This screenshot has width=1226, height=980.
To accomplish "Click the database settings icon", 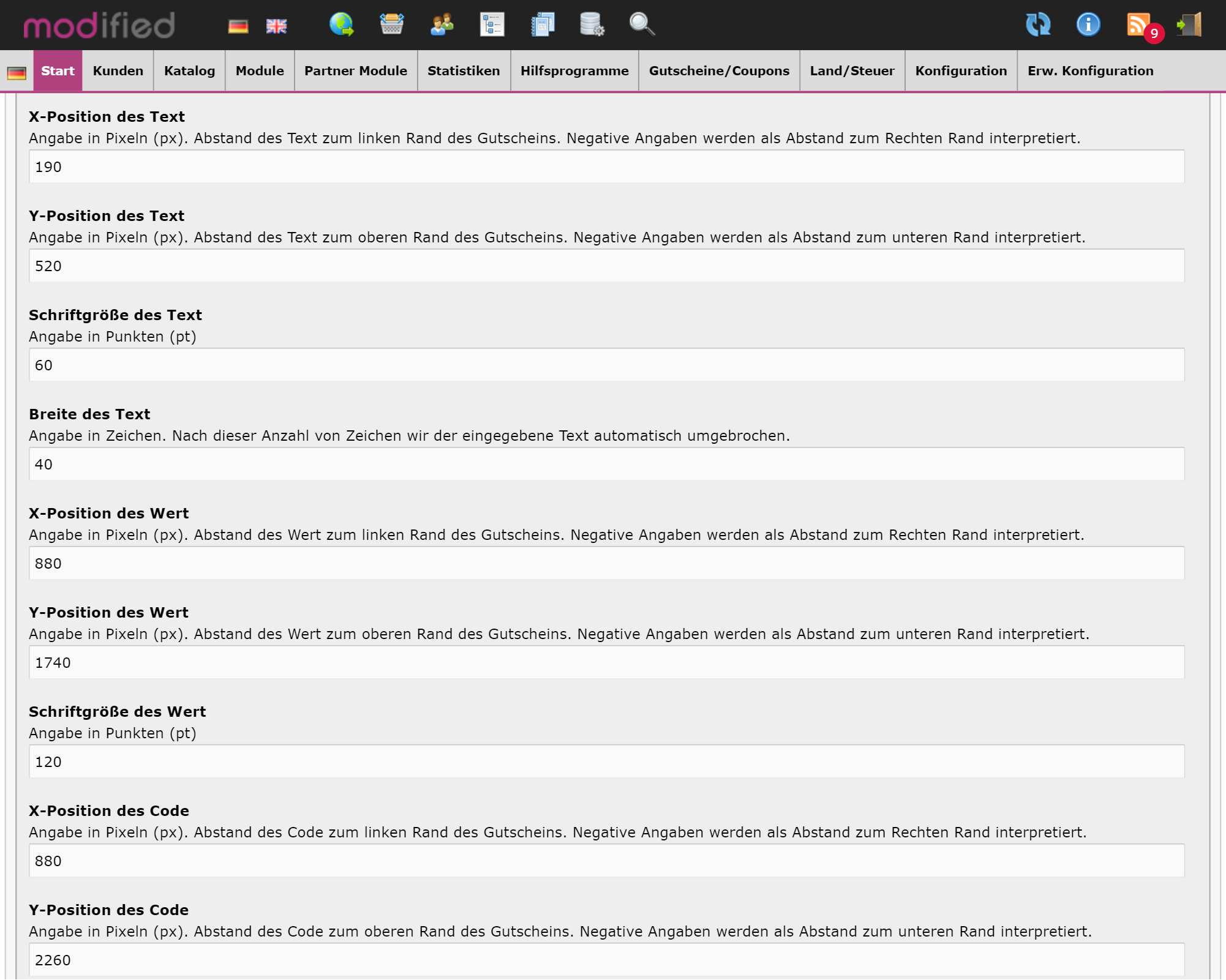I will click(x=592, y=24).
